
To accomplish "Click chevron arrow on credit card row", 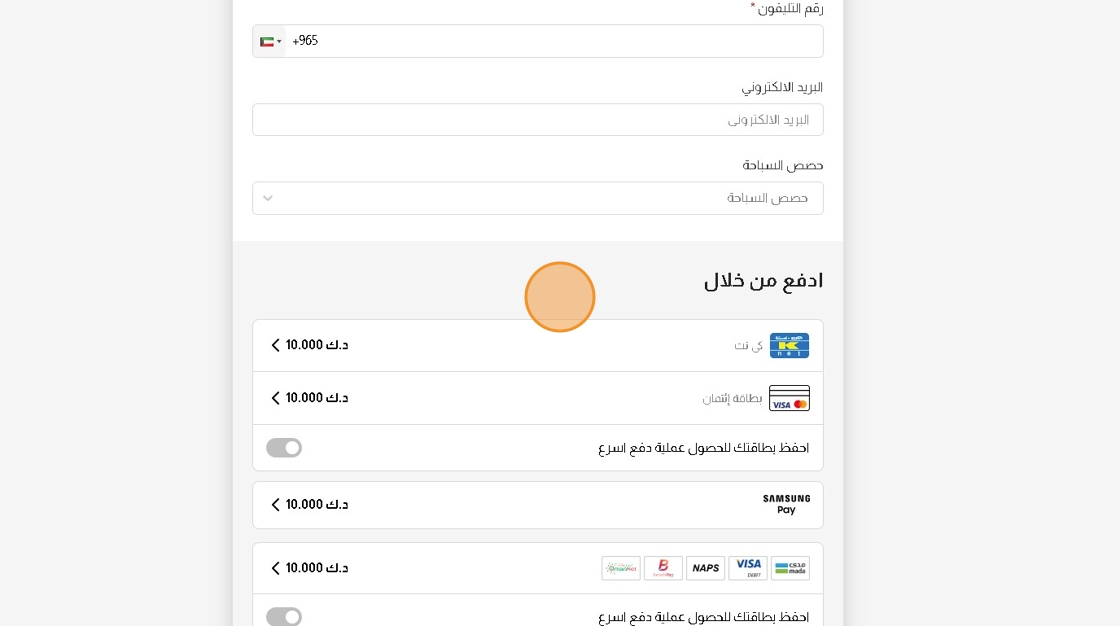I will tap(276, 398).
